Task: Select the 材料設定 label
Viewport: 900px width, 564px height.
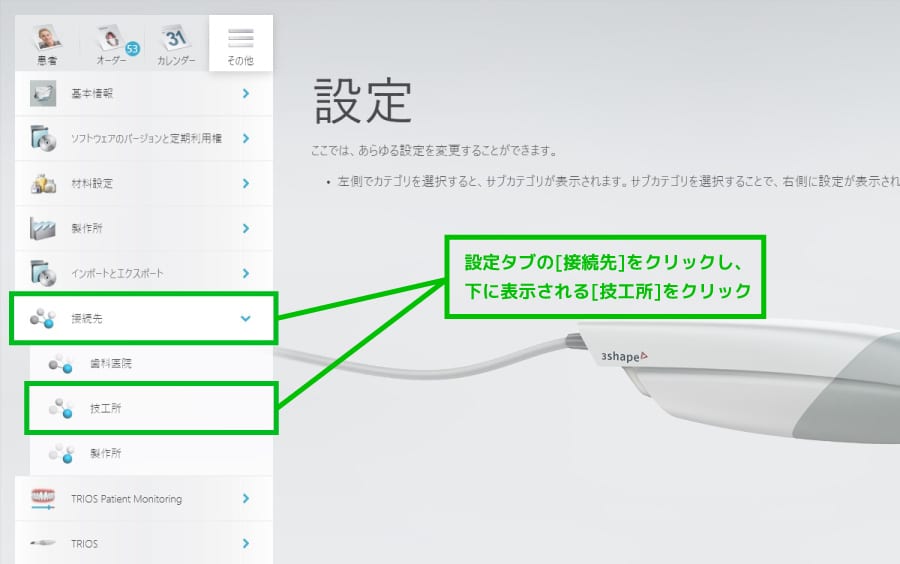Action: click(x=92, y=184)
